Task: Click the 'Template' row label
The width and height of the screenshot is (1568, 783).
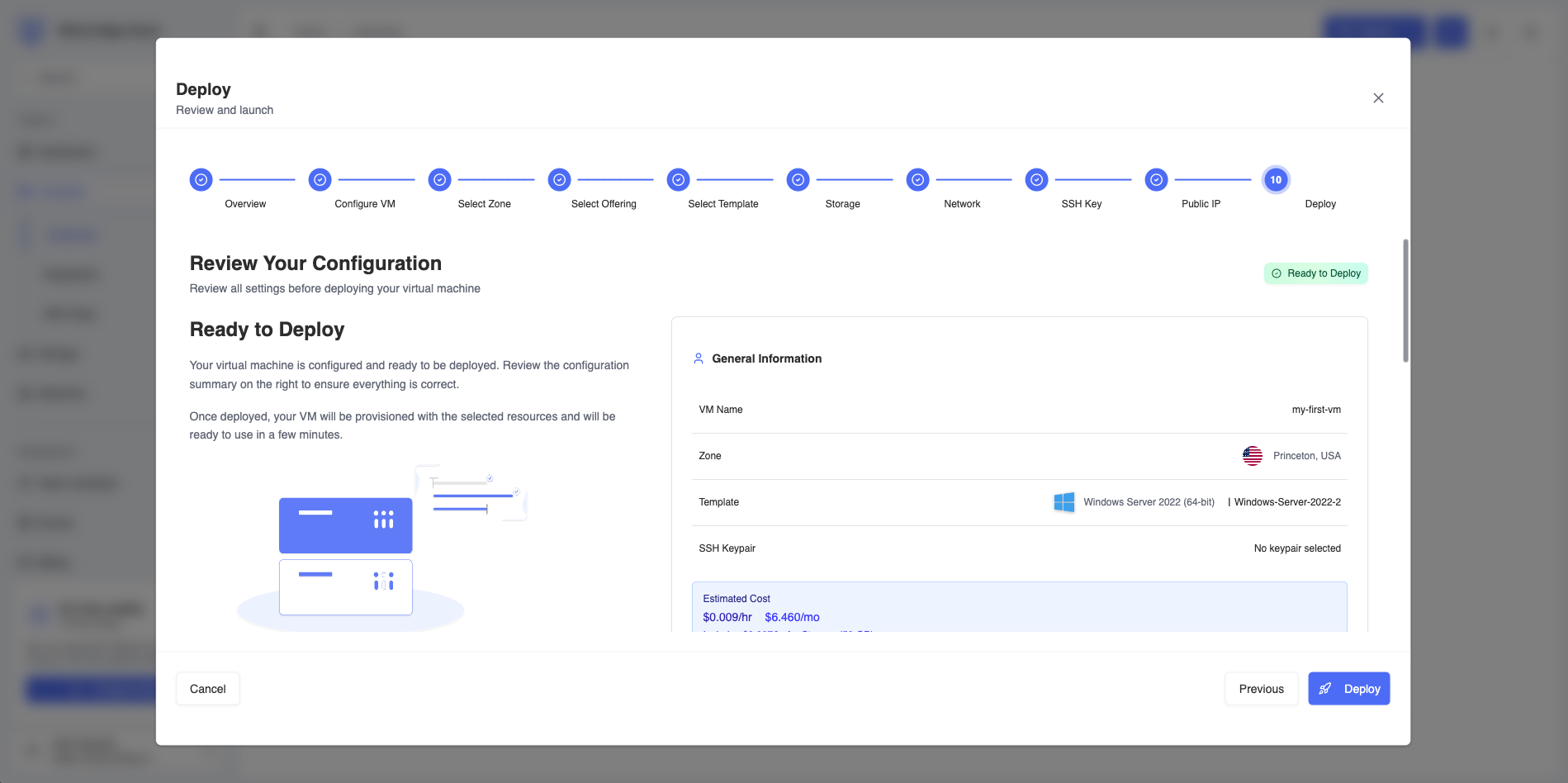Action: pyautogui.click(x=719, y=502)
